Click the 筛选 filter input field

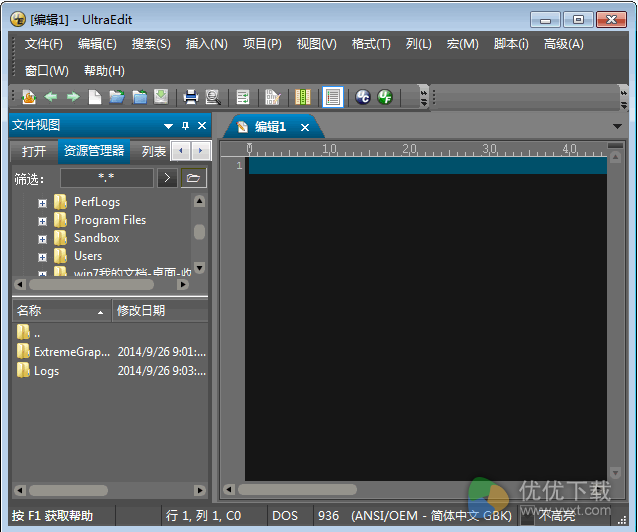point(107,178)
